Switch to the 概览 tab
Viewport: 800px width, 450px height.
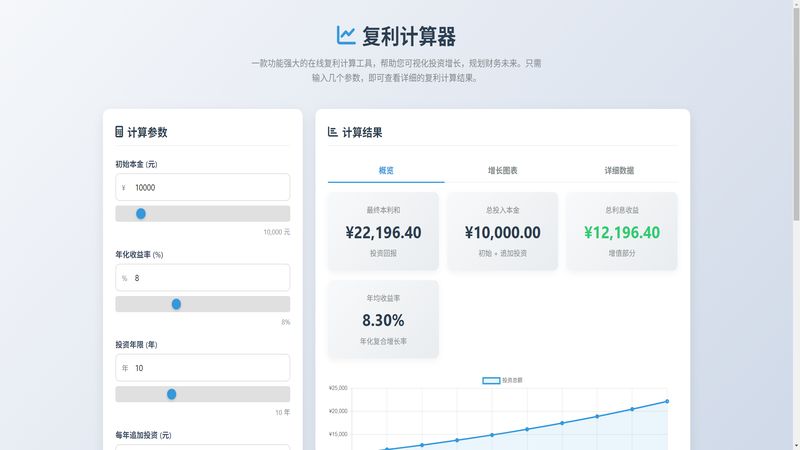[x=386, y=171]
